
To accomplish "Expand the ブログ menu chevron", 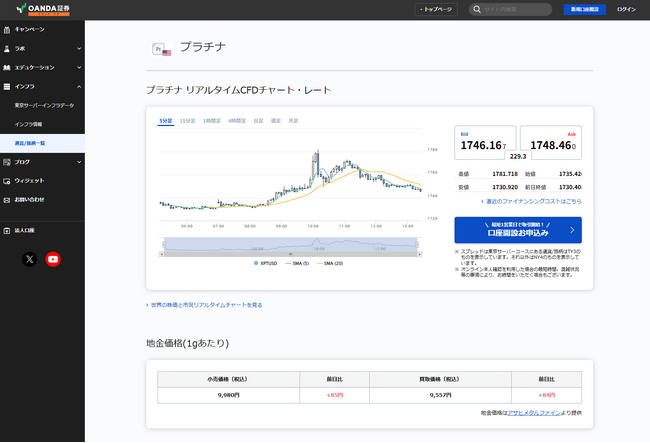I will point(79,162).
